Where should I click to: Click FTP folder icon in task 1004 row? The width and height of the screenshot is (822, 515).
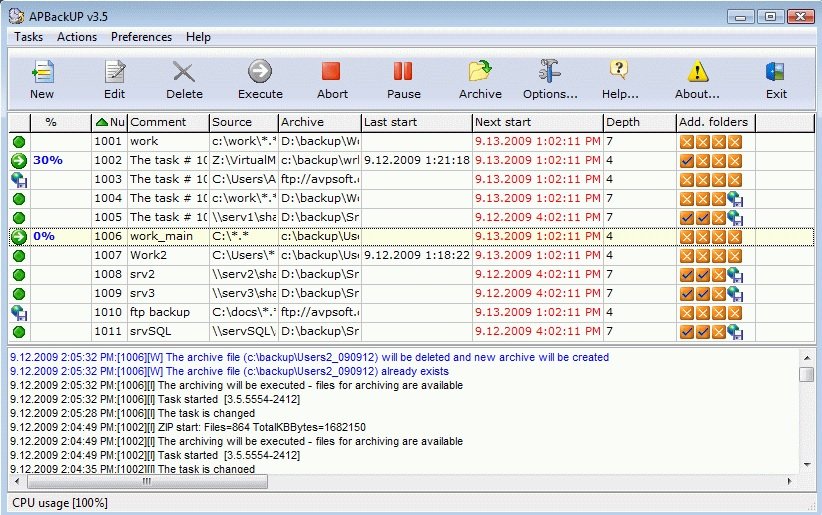point(735,199)
